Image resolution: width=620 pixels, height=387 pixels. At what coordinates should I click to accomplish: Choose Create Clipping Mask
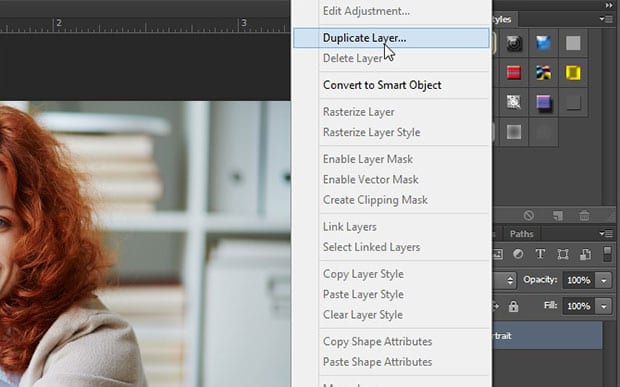click(391, 200)
